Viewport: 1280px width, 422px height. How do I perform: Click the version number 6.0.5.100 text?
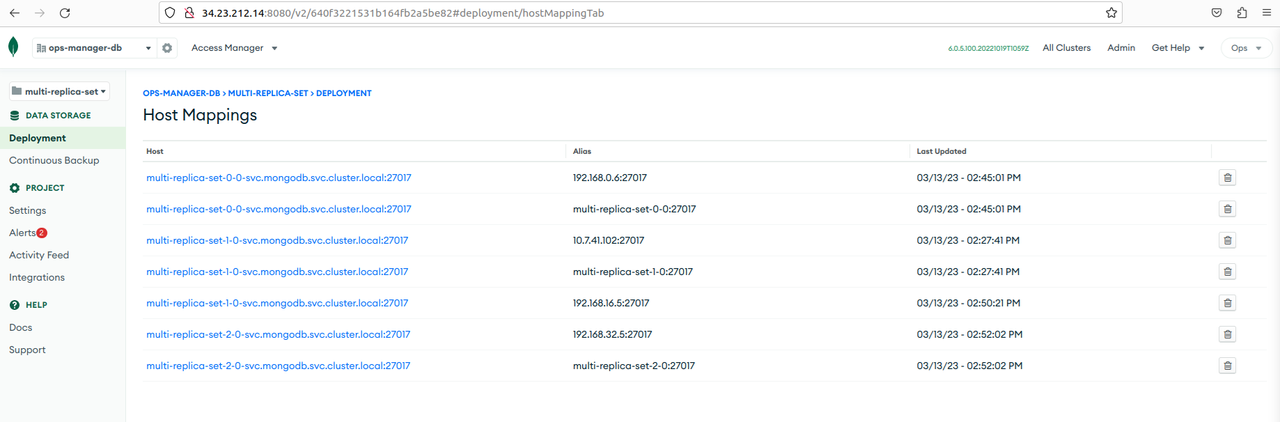988,48
